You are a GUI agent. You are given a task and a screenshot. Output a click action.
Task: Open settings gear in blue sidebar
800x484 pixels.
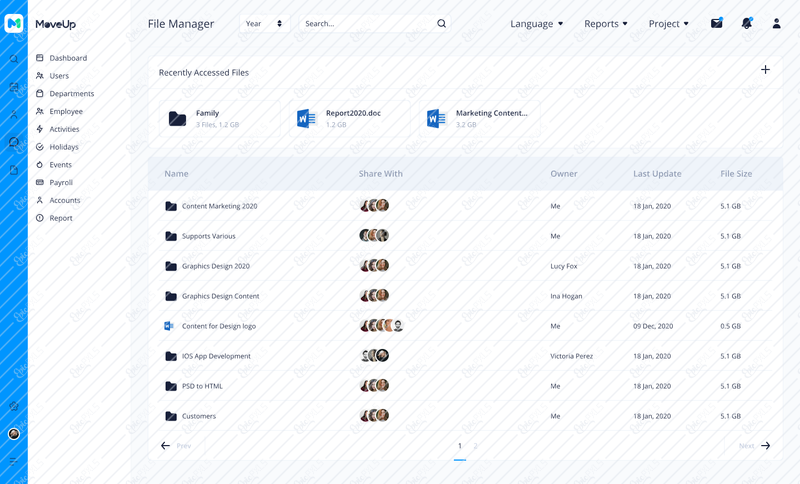point(14,406)
